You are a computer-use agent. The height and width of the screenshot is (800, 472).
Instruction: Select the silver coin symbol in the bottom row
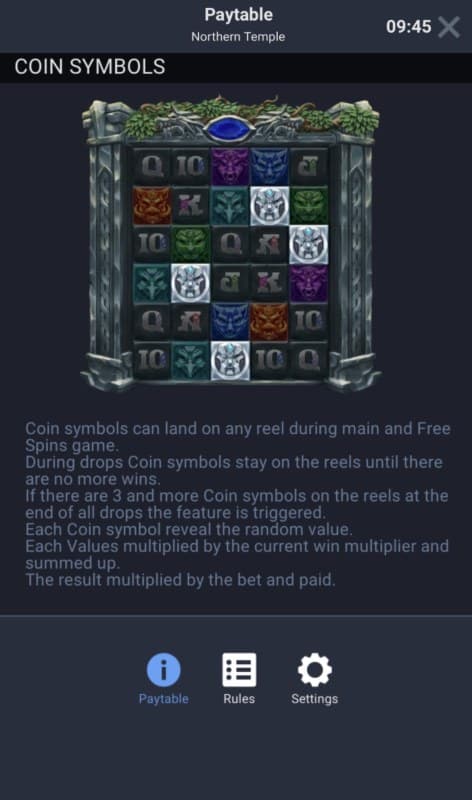tap(230, 361)
